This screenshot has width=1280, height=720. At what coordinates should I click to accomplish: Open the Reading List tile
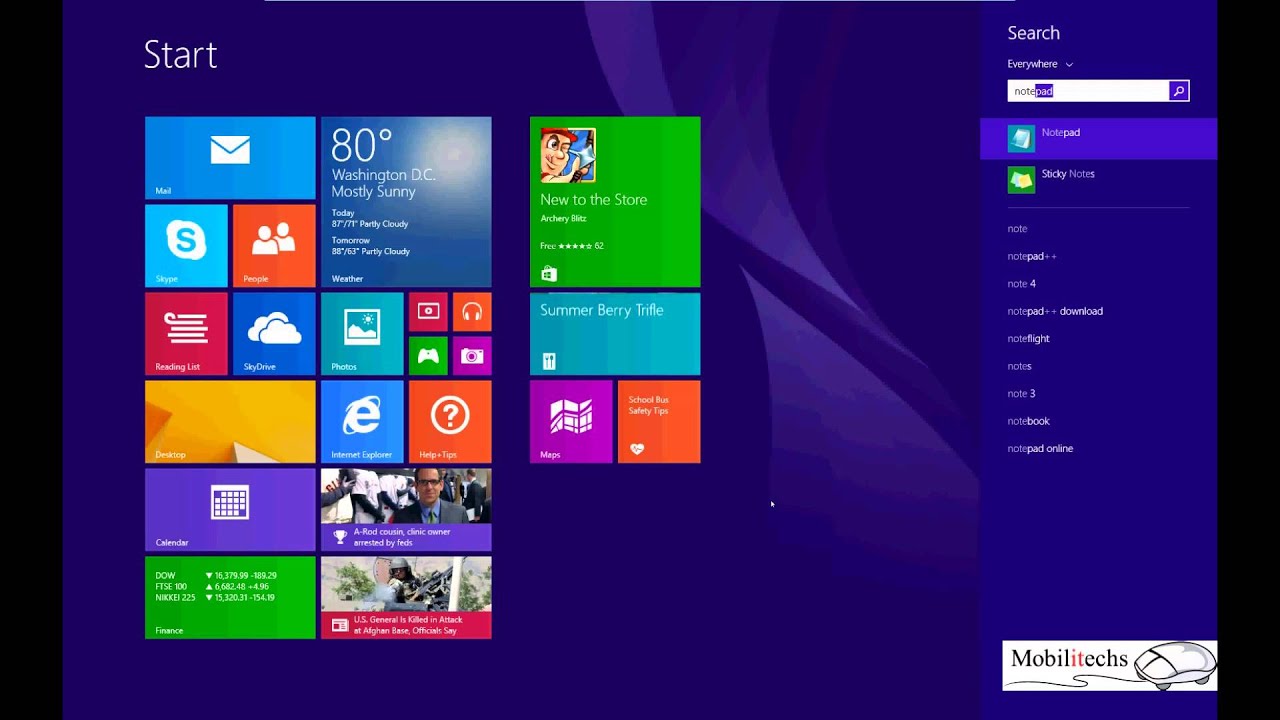[186, 334]
